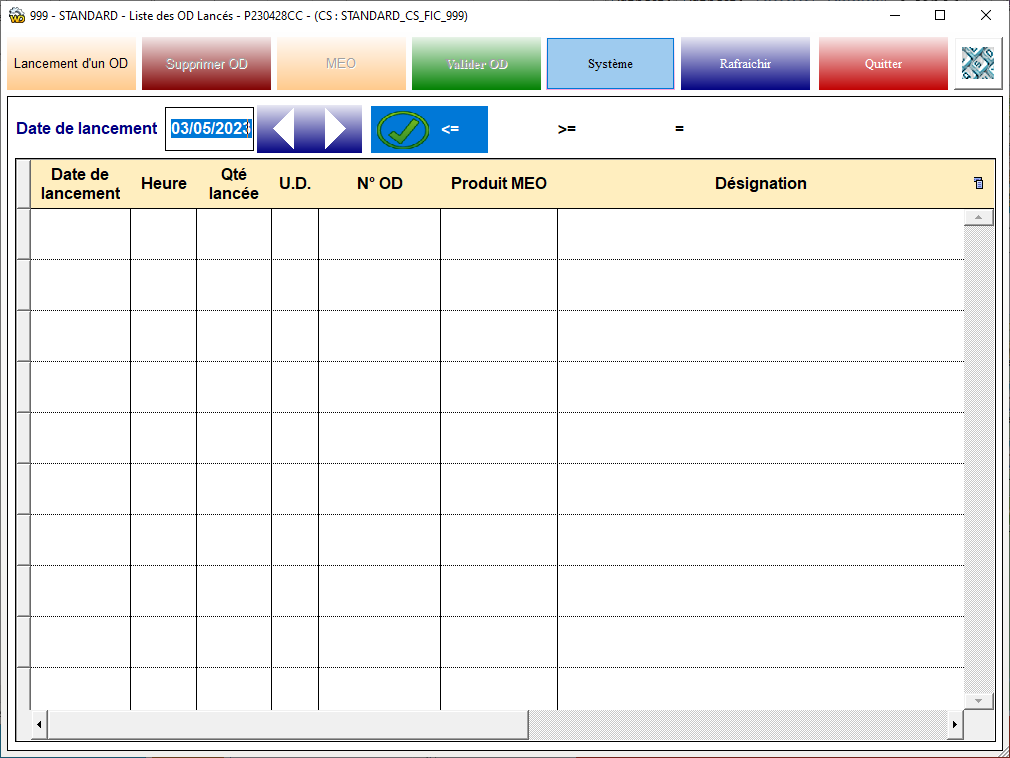Click the Produit MEO column header

coord(498,184)
